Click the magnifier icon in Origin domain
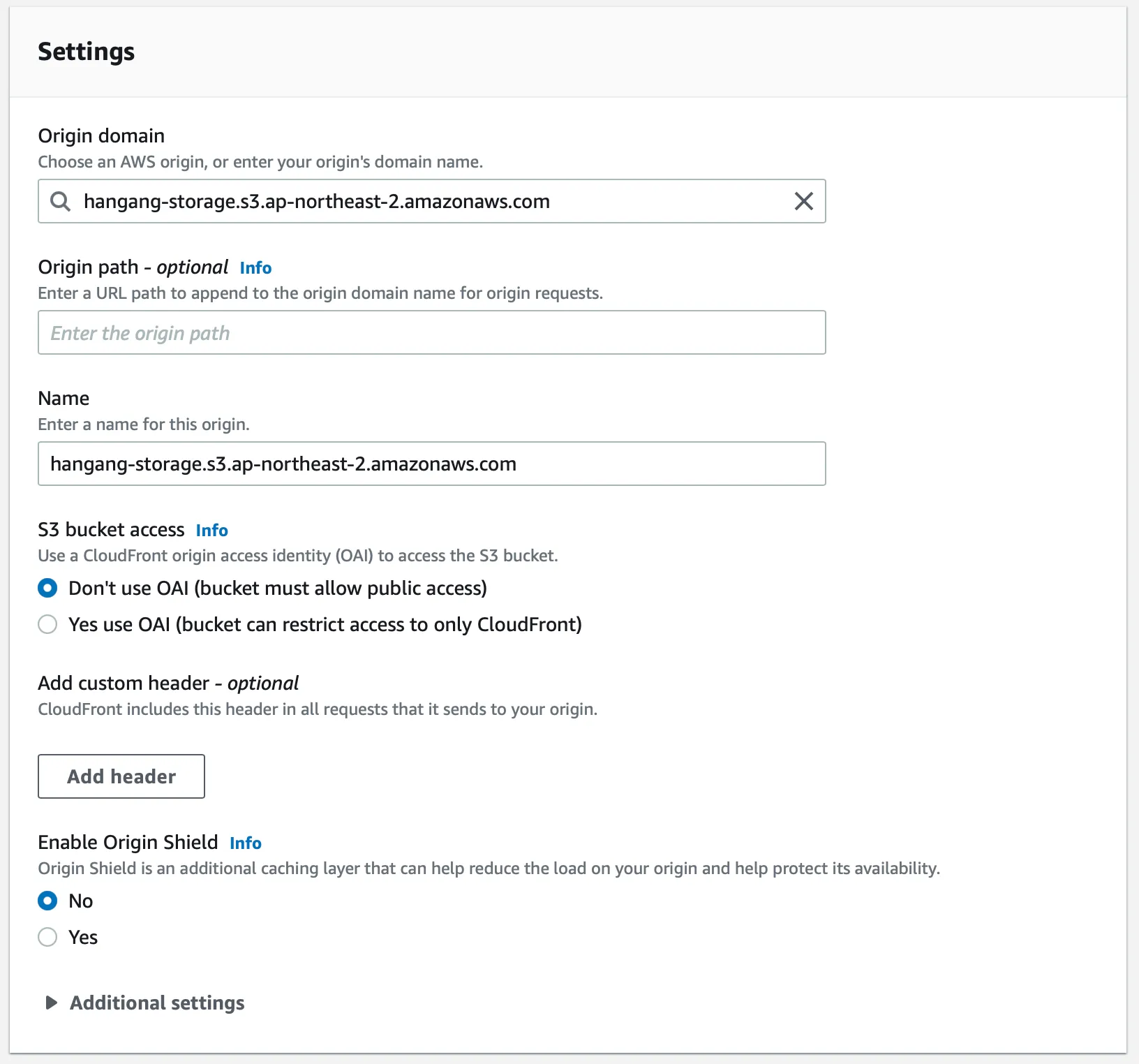Screen dimensions: 1139x1064 (61, 202)
